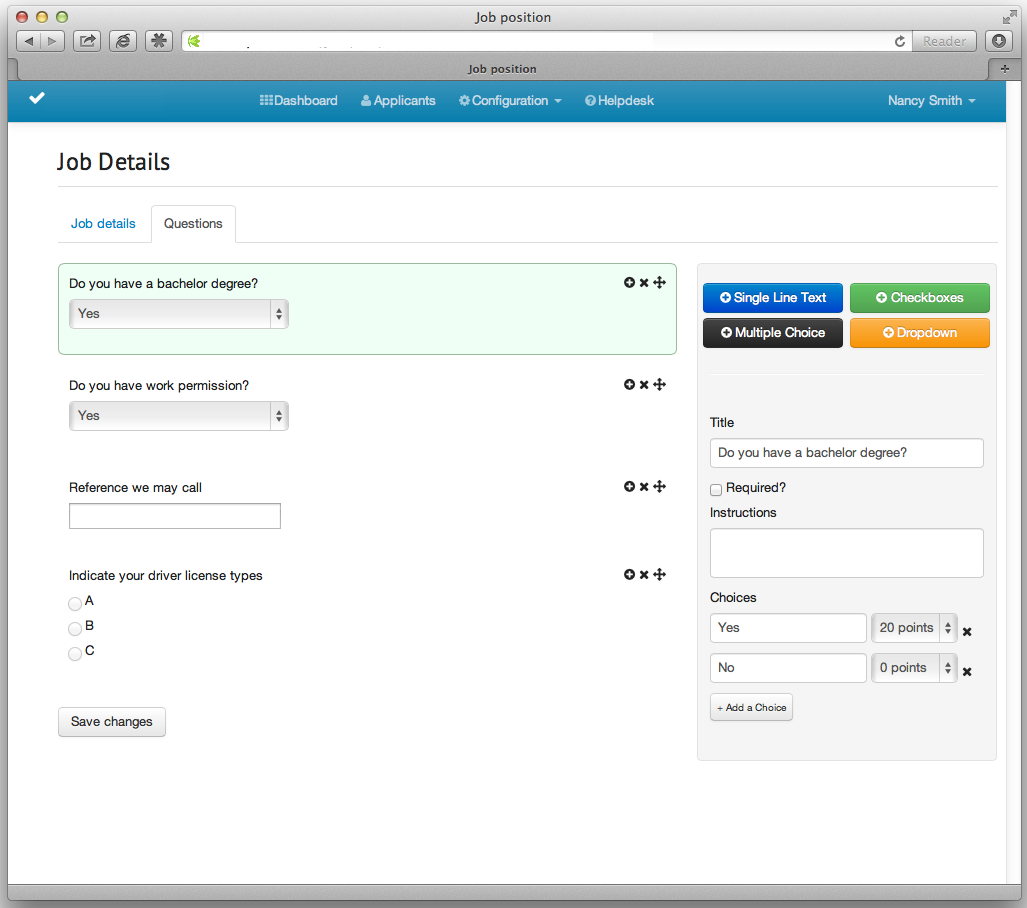
Task: Delete the driver license types question
Action: coord(644,575)
